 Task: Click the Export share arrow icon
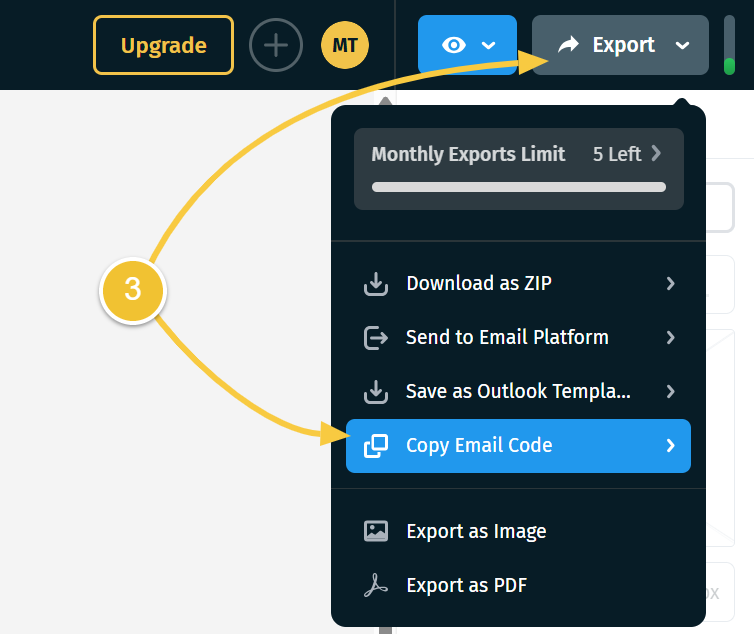tap(568, 45)
